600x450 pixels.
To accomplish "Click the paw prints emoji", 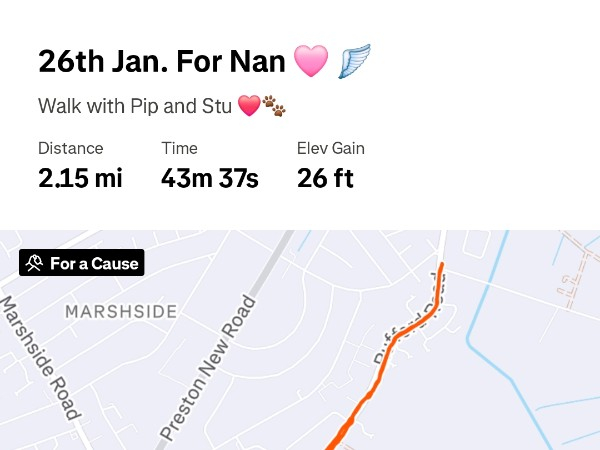I will [273, 105].
